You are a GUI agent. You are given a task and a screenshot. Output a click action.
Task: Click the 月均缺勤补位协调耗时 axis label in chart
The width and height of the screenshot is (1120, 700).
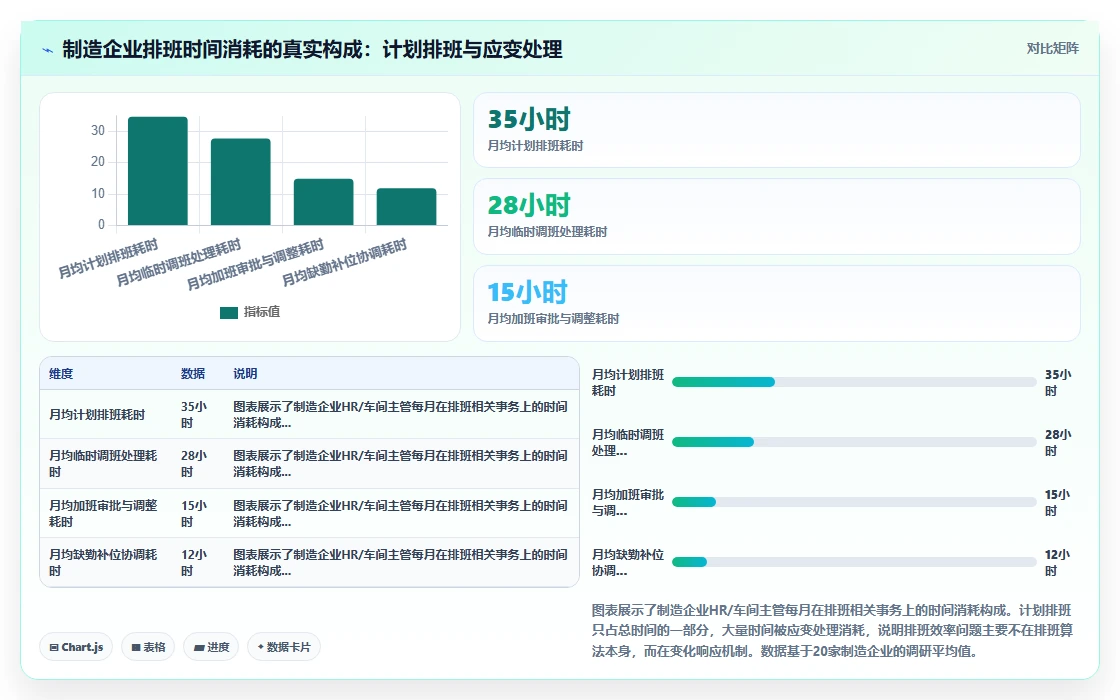pyautogui.click(x=344, y=262)
